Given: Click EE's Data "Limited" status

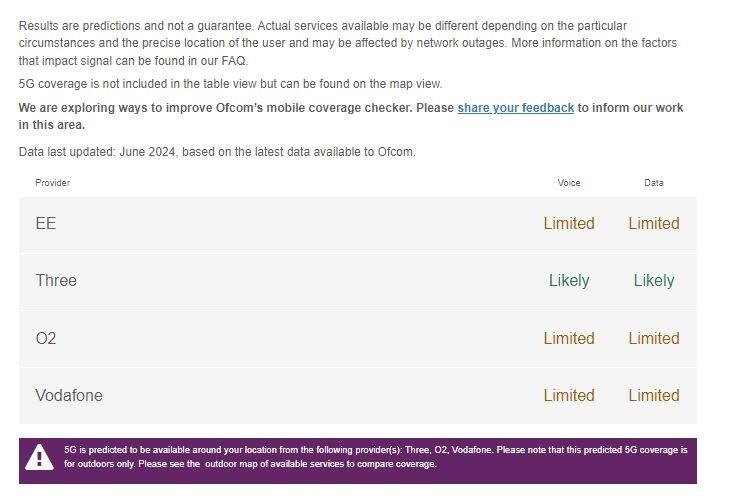Looking at the screenshot, I should pos(654,224).
